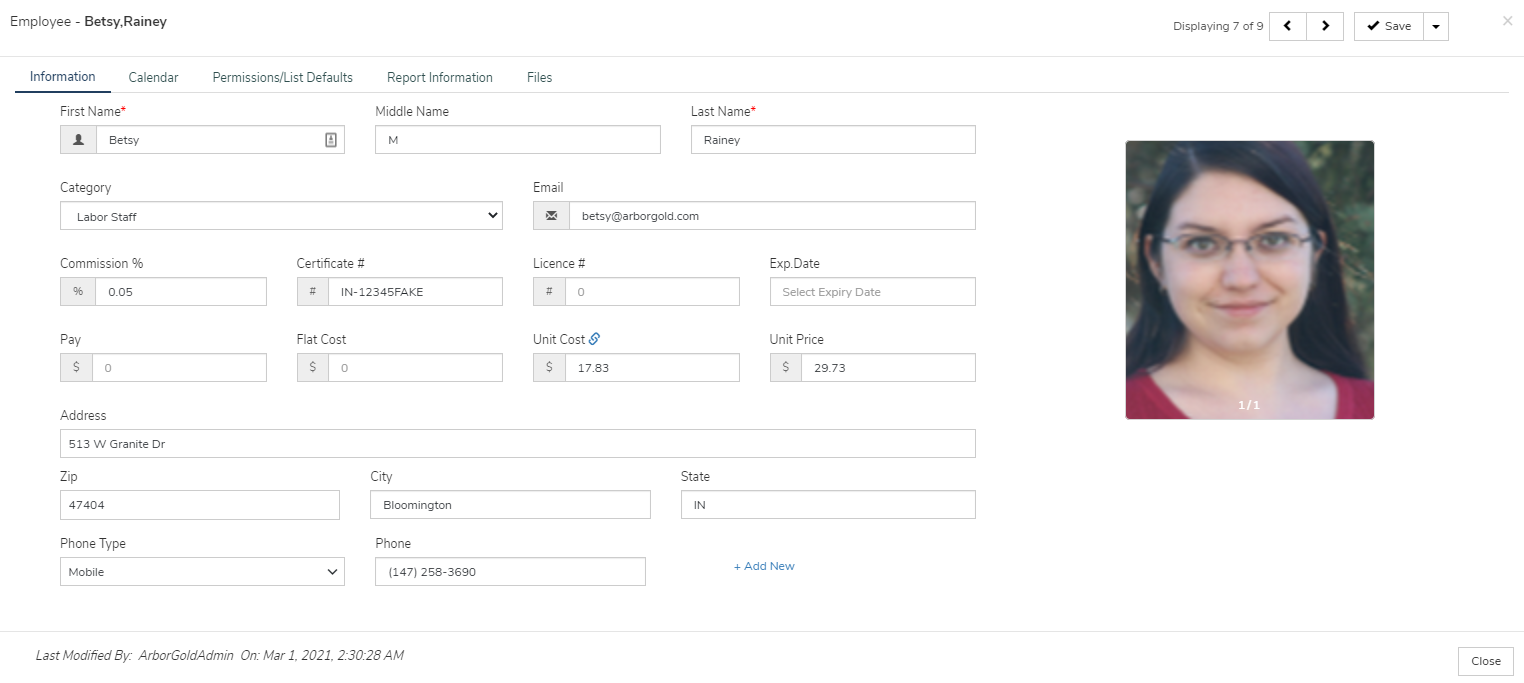Click the First Name field containing Betsy
The image size is (1524, 683).
click(220, 140)
